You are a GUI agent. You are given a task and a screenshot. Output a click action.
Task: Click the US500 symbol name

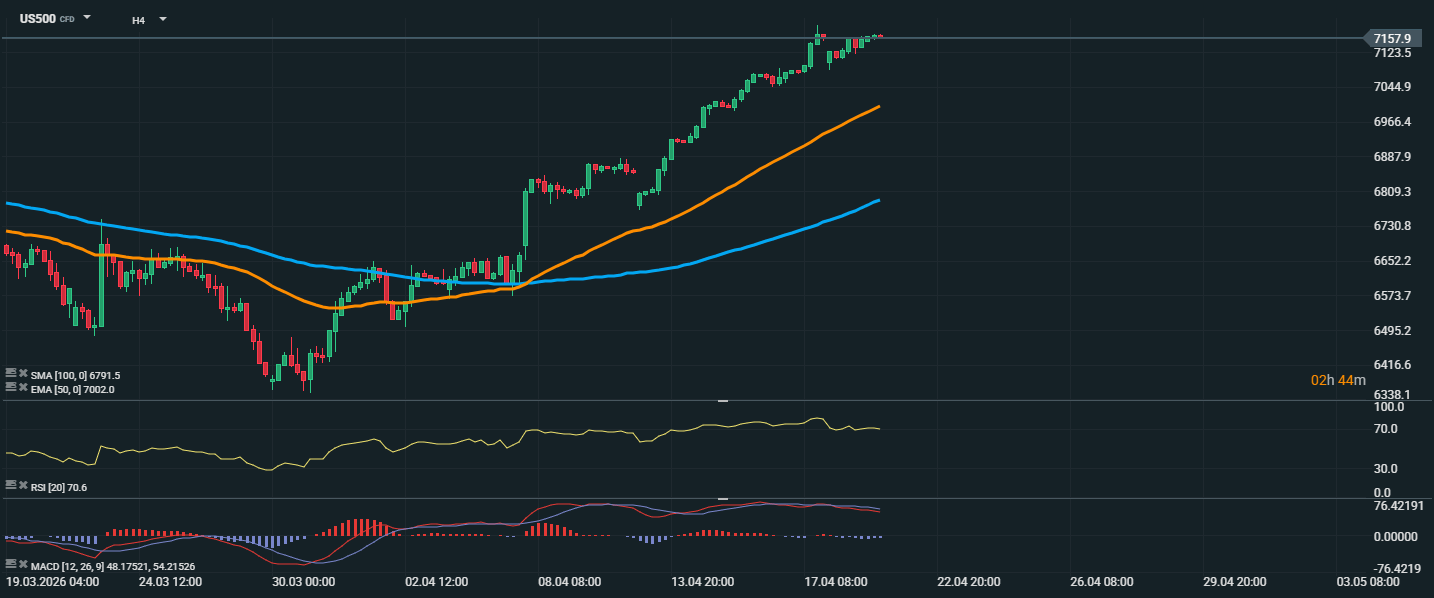pos(38,18)
